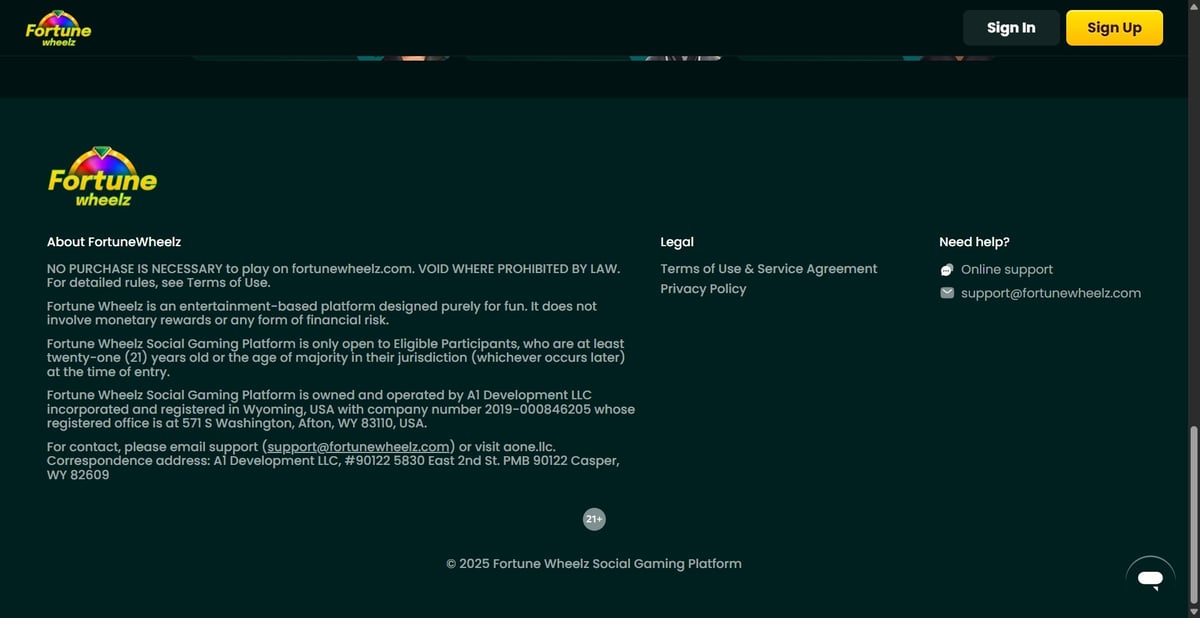The width and height of the screenshot is (1200, 618).
Task: Click the Online support chat icon
Action: point(947,270)
